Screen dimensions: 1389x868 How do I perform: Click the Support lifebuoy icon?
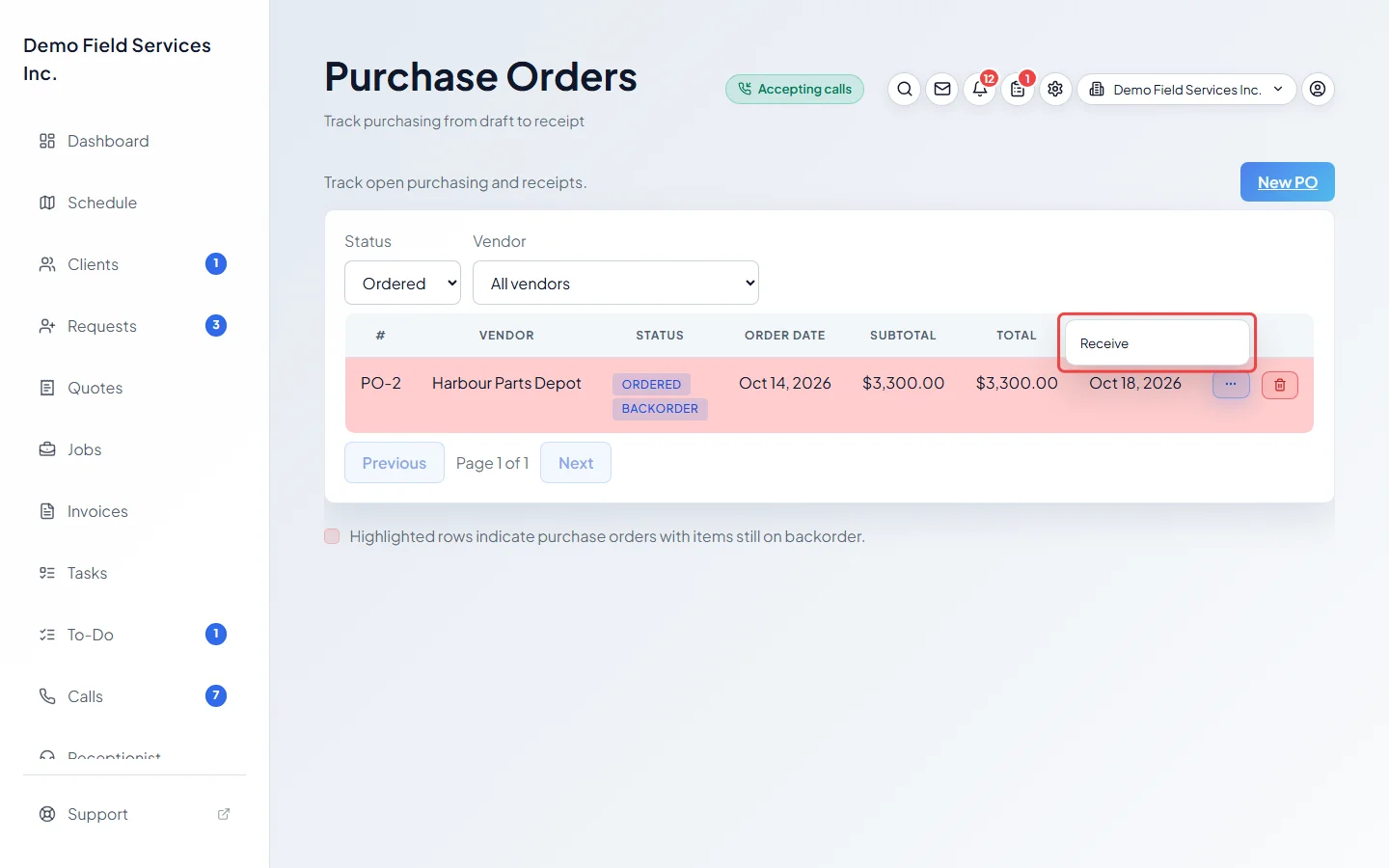pos(47,814)
